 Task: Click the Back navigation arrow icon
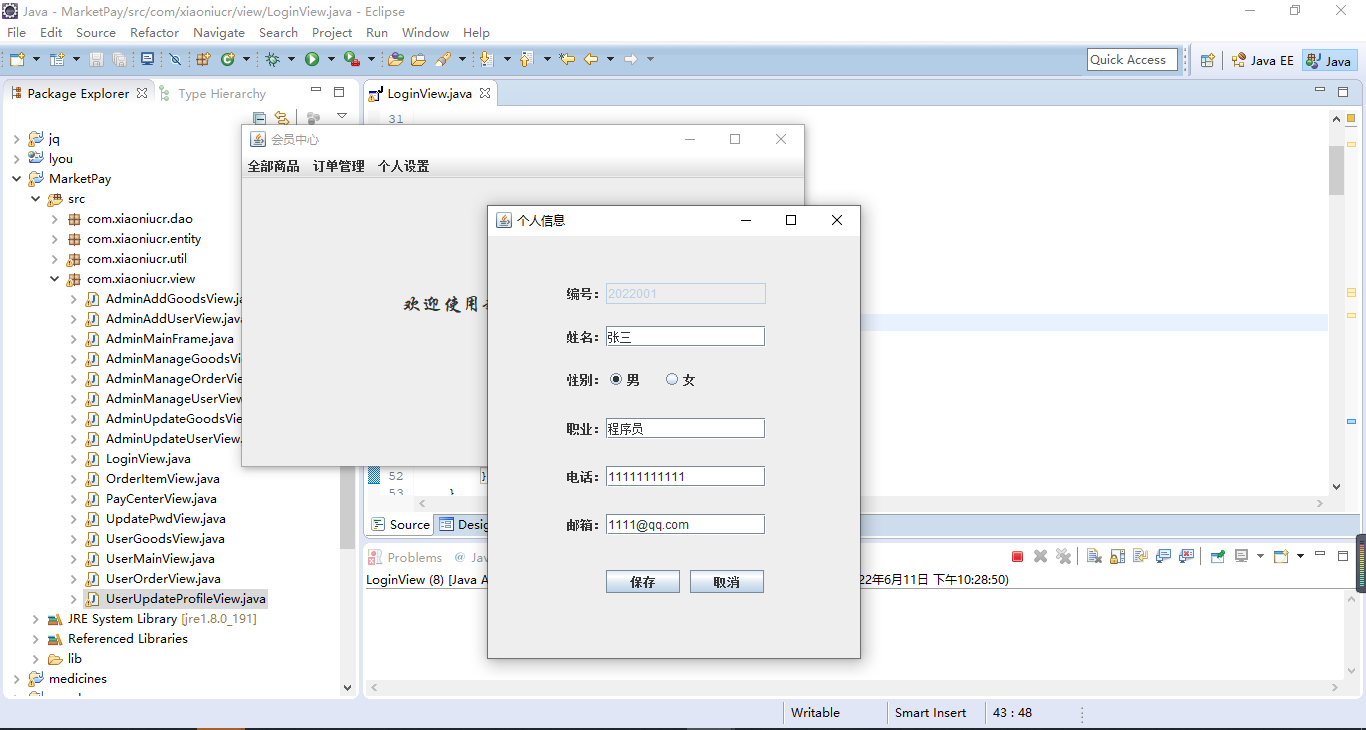click(x=591, y=60)
